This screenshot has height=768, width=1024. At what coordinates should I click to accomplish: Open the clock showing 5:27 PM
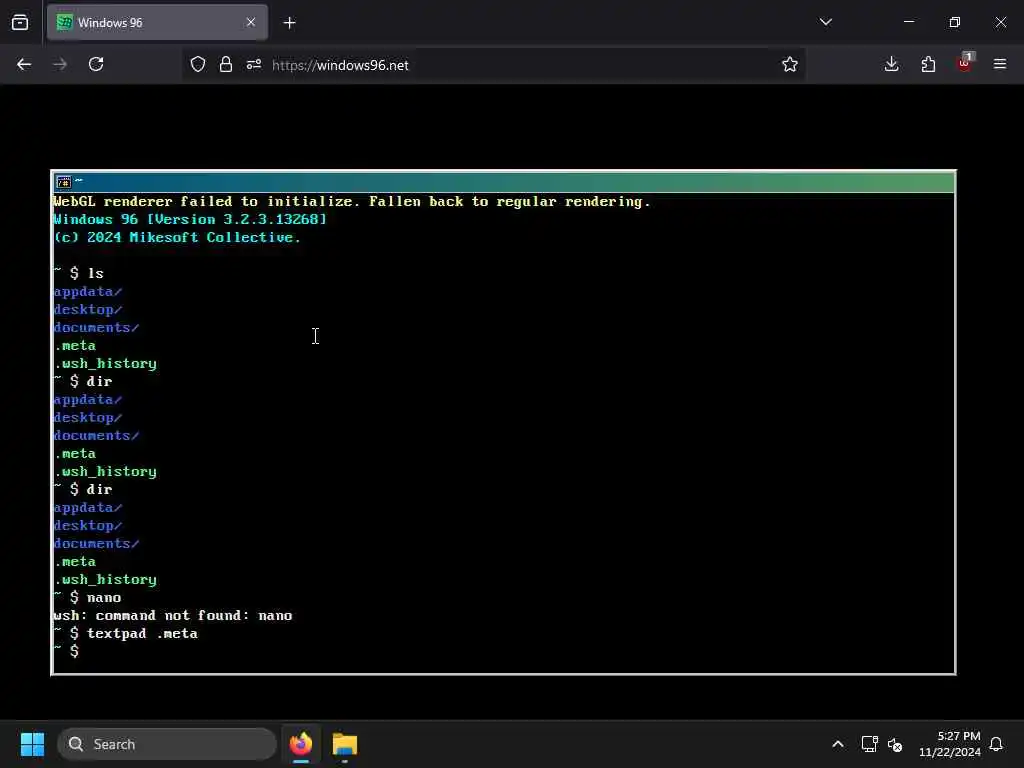(x=950, y=744)
